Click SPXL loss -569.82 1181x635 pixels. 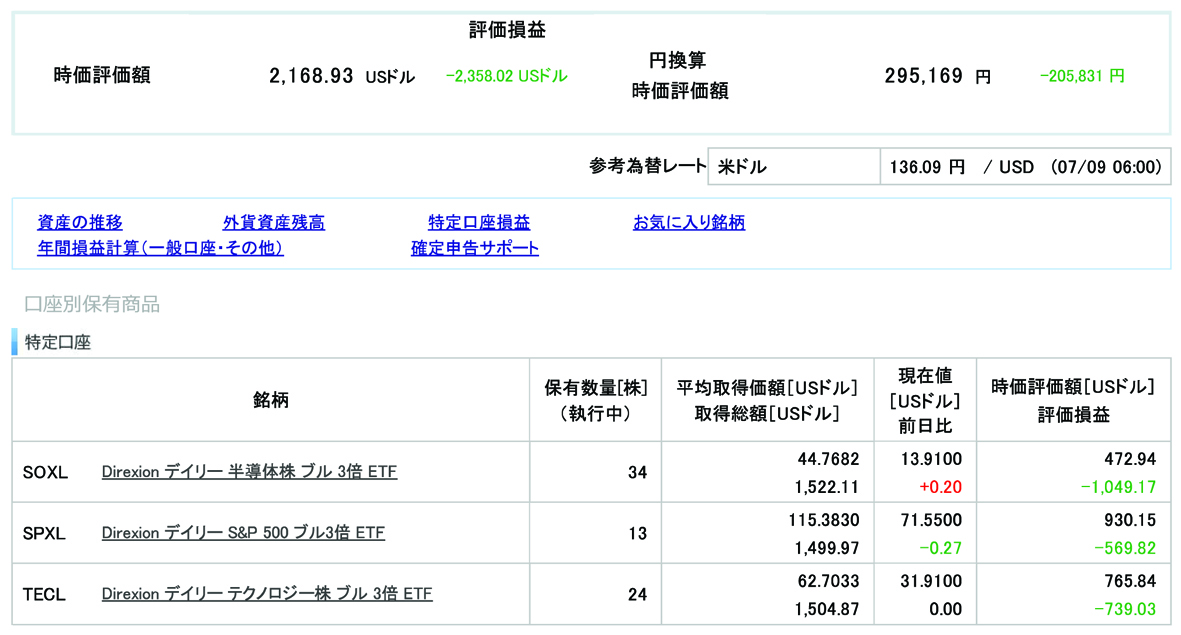pyautogui.click(x=1125, y=548)
